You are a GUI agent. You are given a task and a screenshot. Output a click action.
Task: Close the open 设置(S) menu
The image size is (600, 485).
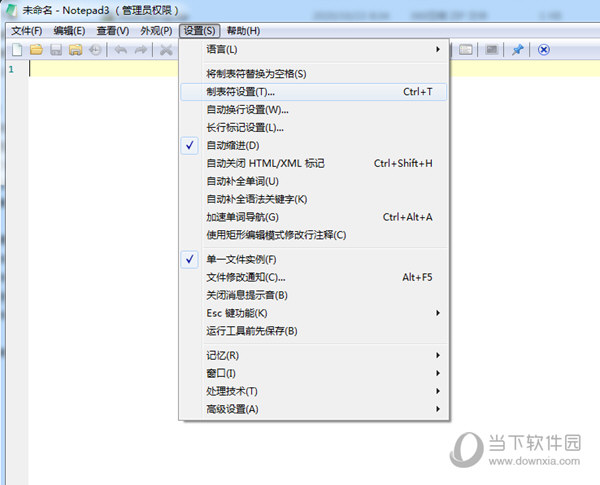pyautogui.click(x=199, y=31)
